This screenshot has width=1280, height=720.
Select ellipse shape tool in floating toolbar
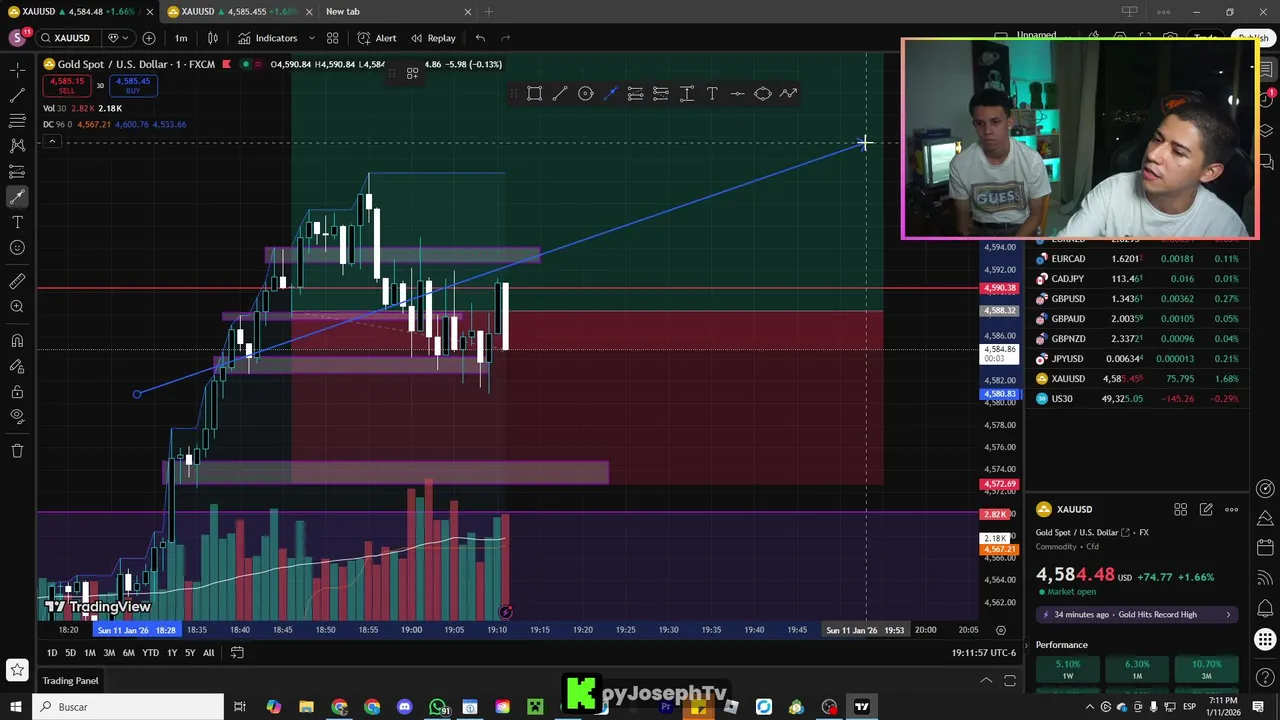coord(763,93)
